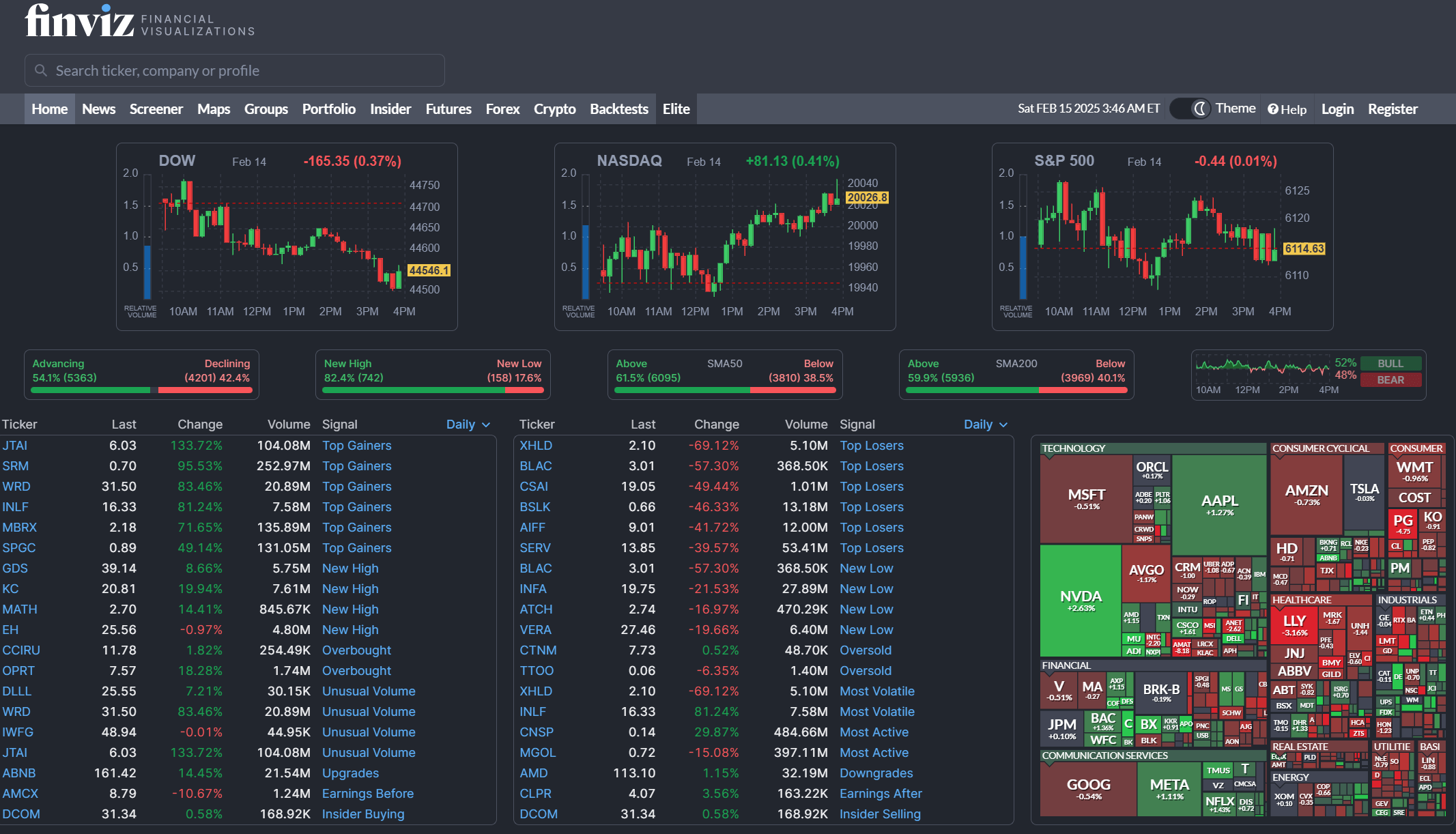The height and width of the screenshot is (834, 1456).
Task: Click Top Losers signal for AIFF
Action: pyautogui.click(x=872, y=528)
